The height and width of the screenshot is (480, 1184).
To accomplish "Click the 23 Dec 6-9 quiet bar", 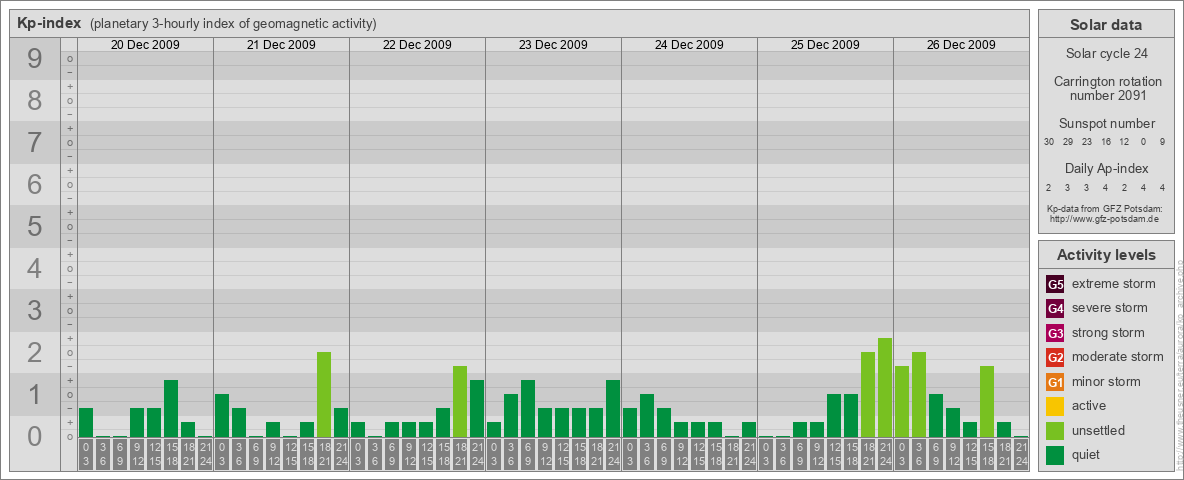I will [528, 408].
